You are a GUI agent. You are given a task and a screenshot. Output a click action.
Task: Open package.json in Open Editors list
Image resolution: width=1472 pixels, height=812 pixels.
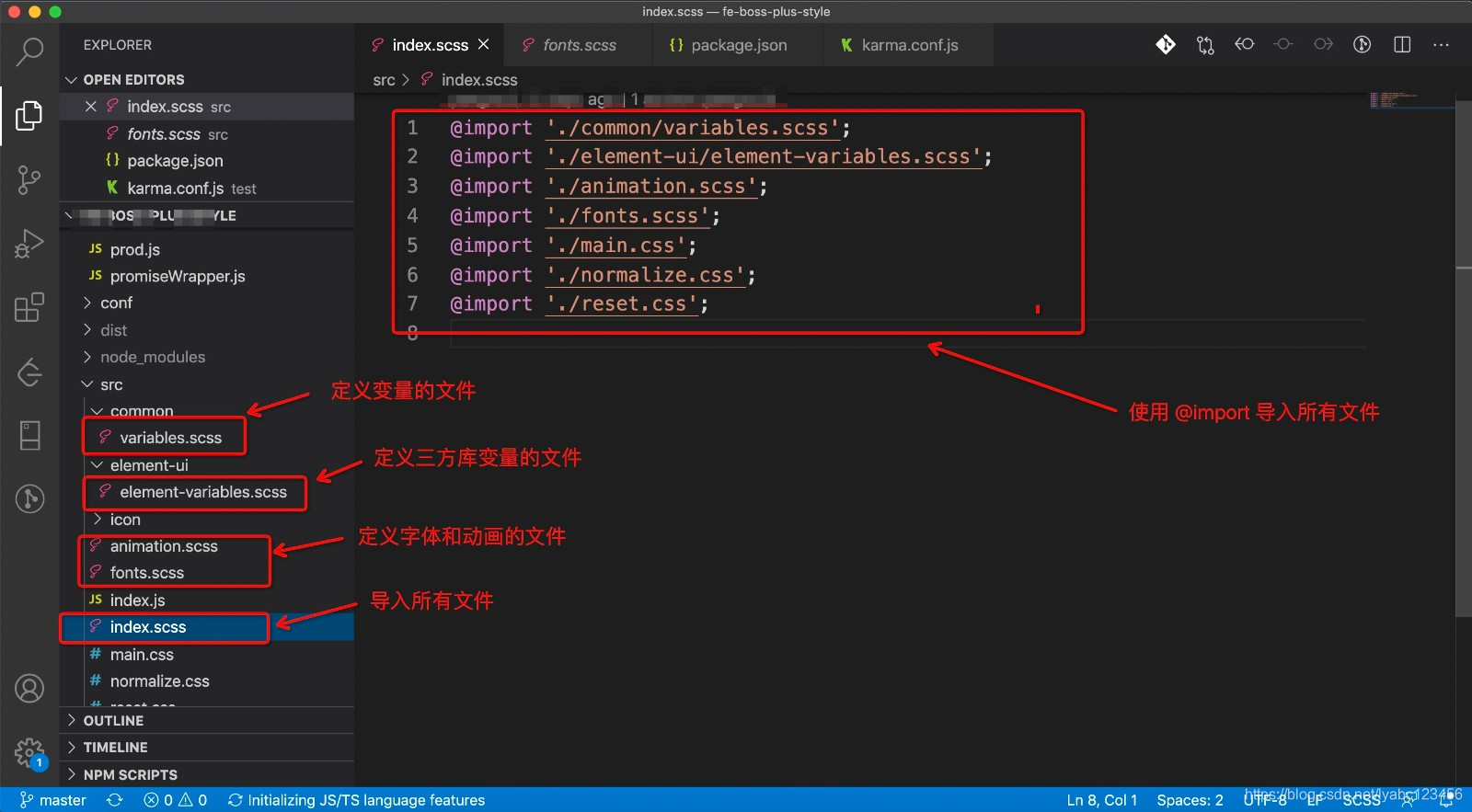207,161
